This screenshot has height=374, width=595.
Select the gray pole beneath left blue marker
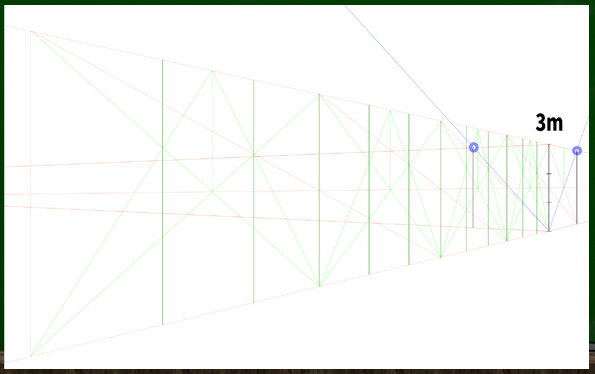pyautogui.click(x=473, y=190)
